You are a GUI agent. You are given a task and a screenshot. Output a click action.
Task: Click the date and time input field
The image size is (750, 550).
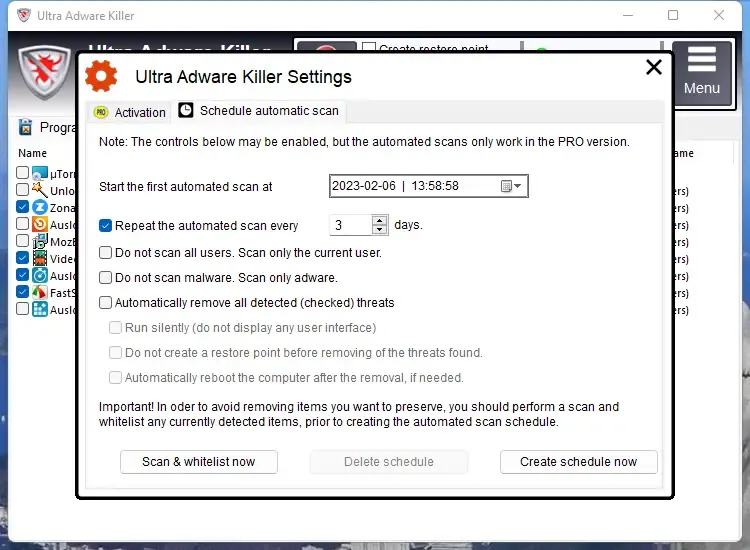(x=429, y=186)
